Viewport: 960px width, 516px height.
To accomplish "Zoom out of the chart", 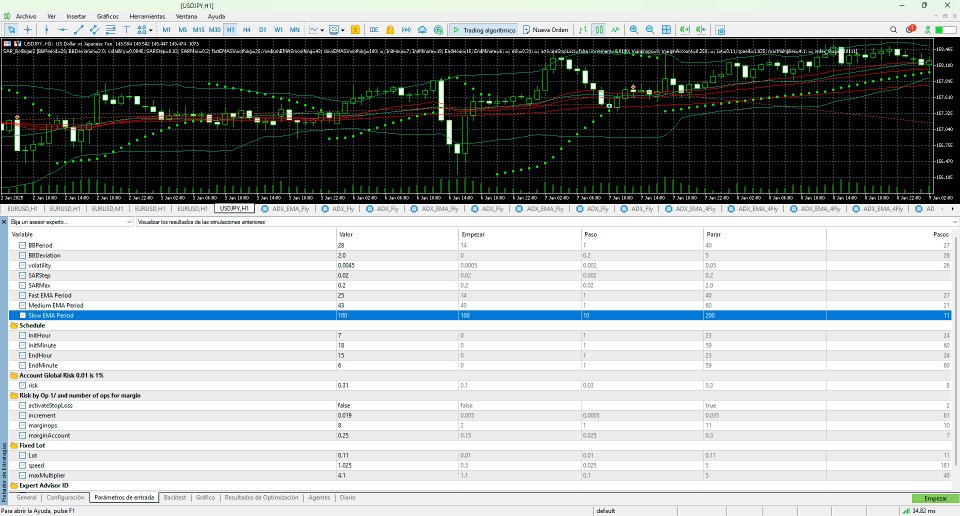I will pos(650,29).
